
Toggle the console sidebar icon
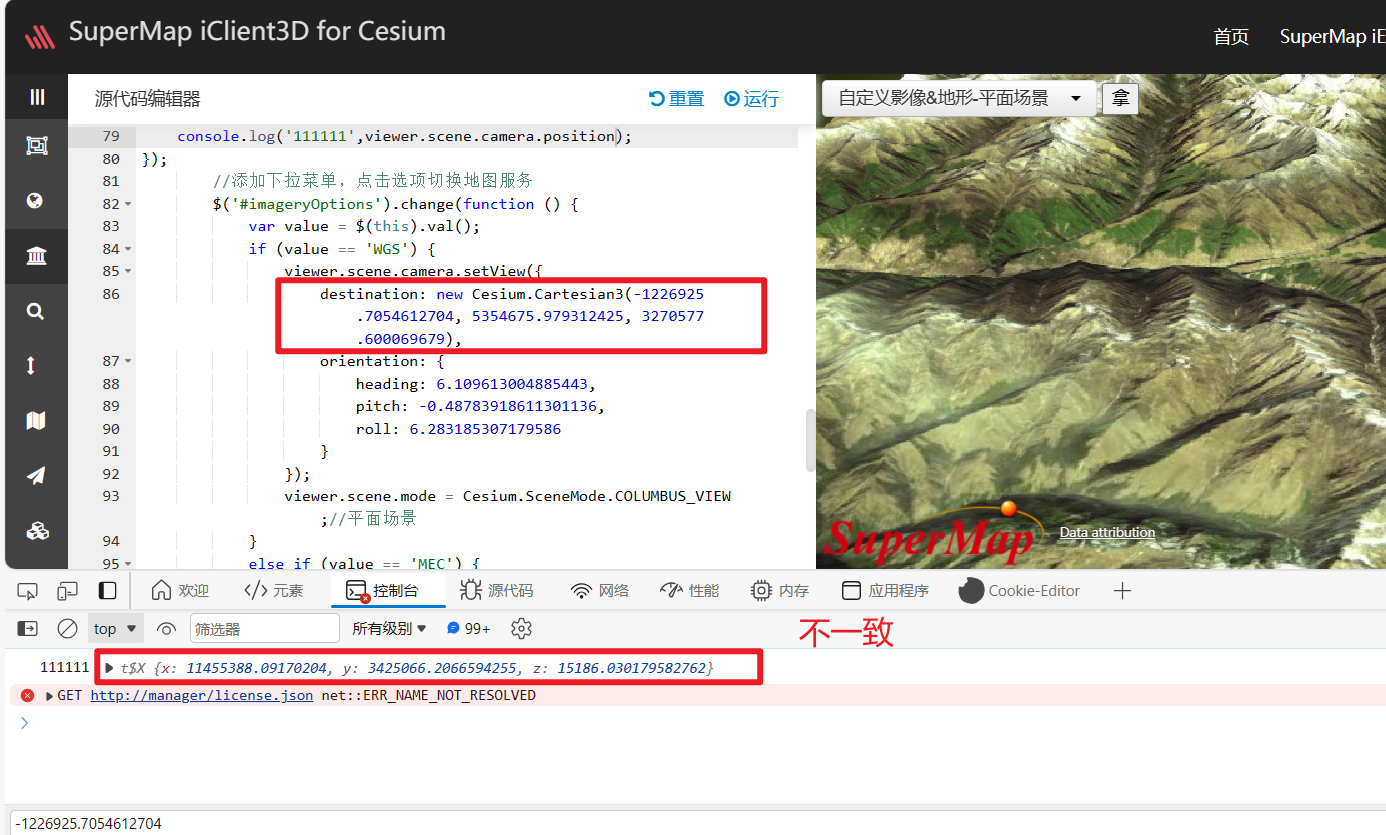click(28, 628)
